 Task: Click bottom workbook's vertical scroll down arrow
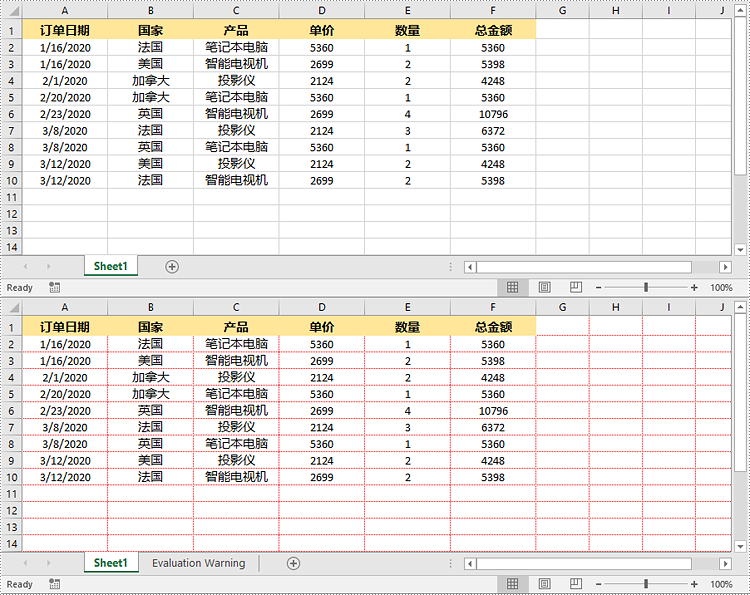pos(740,546)
